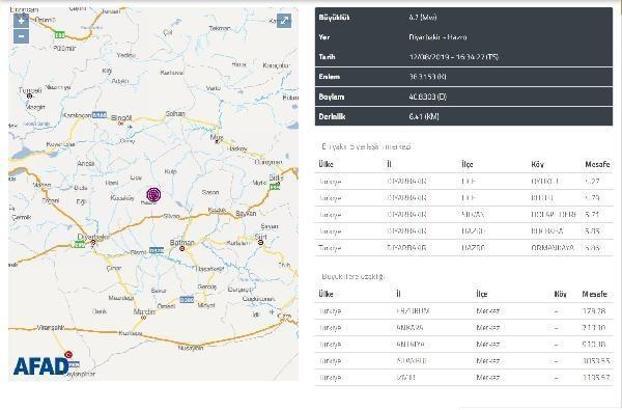Select the ORMANKAYA village row

(x=464, y=248)
